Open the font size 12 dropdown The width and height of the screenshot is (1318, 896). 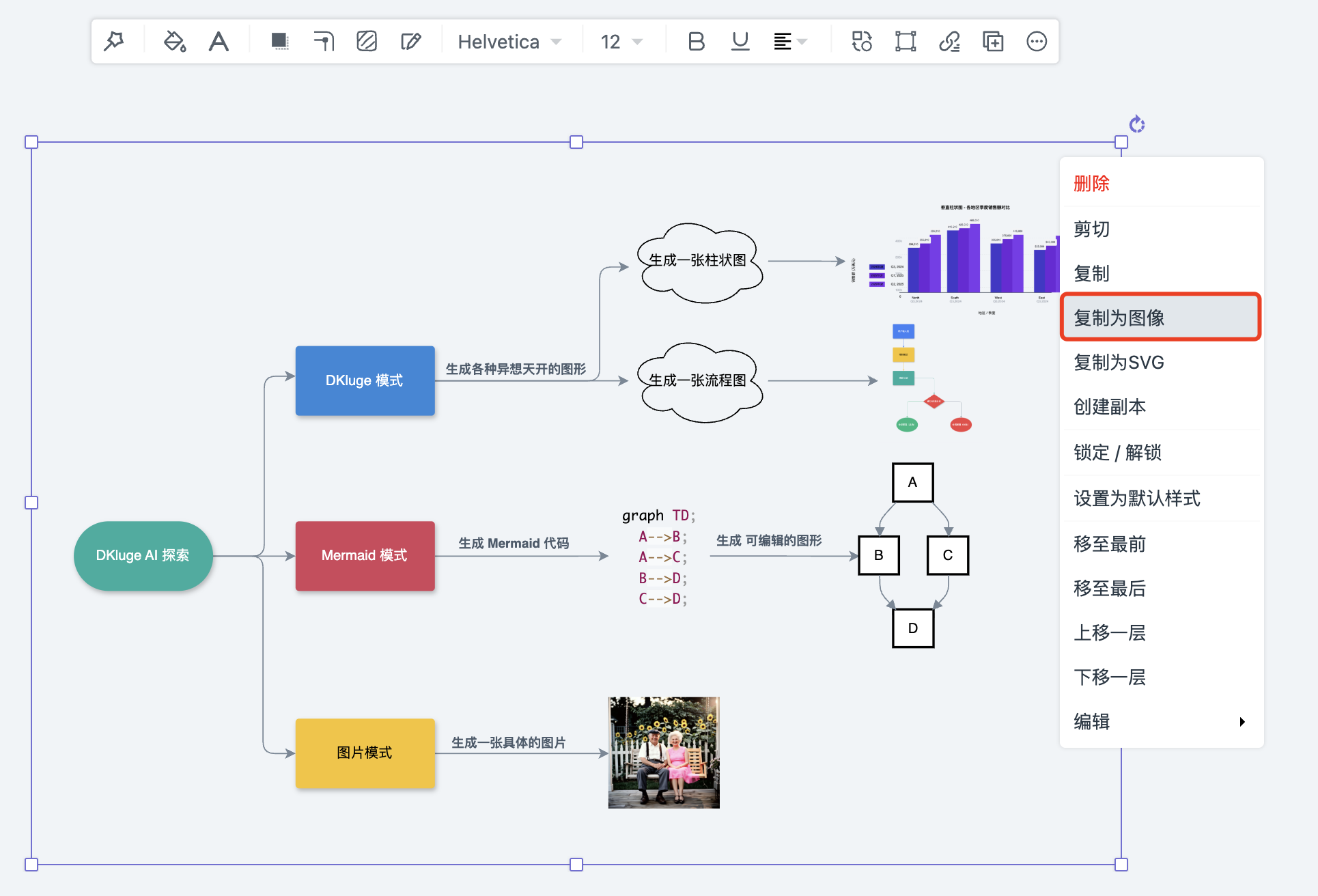pos(621,42)
